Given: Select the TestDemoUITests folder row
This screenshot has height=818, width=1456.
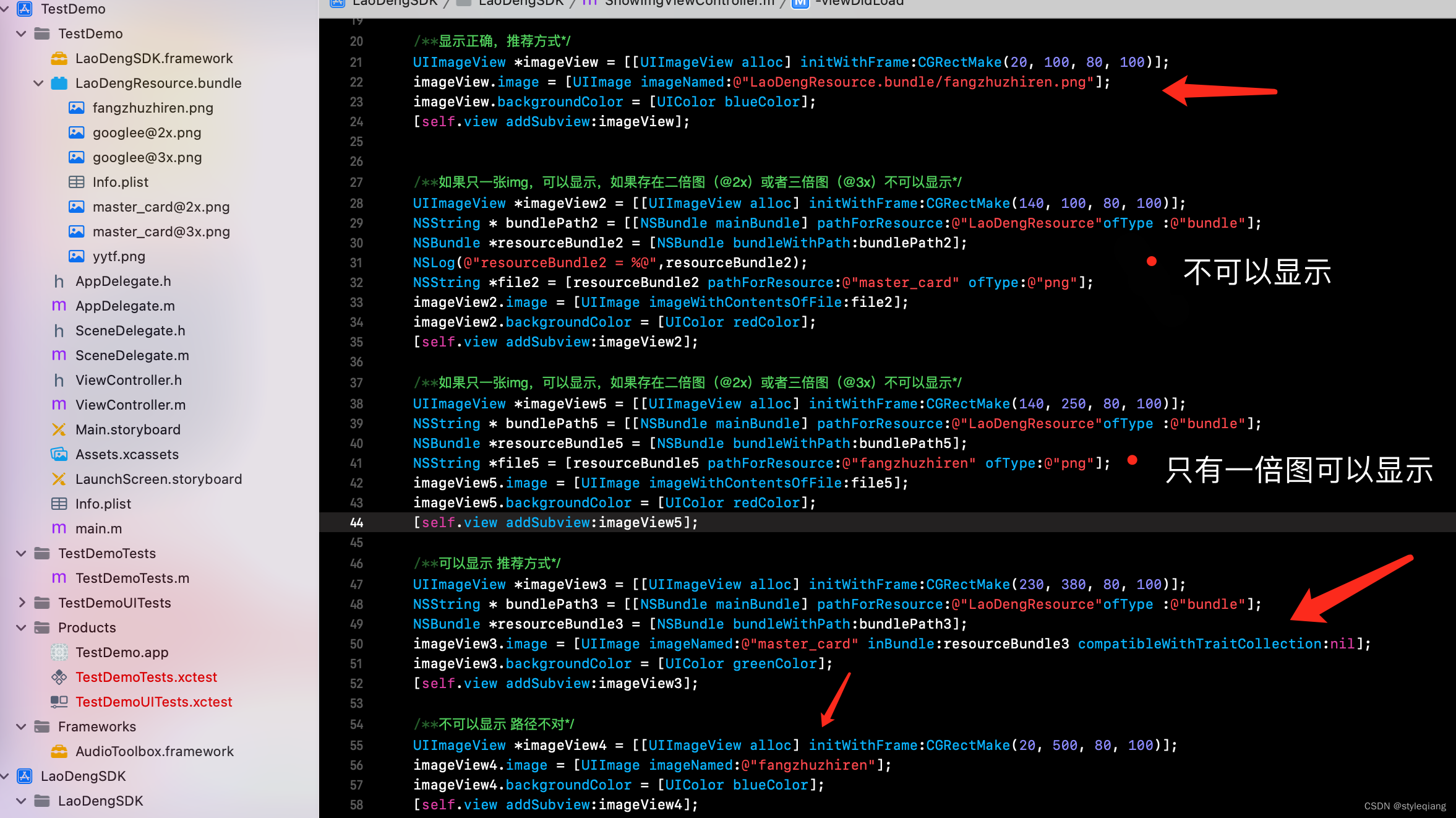Looking at the screenshot, I should 160,603.
